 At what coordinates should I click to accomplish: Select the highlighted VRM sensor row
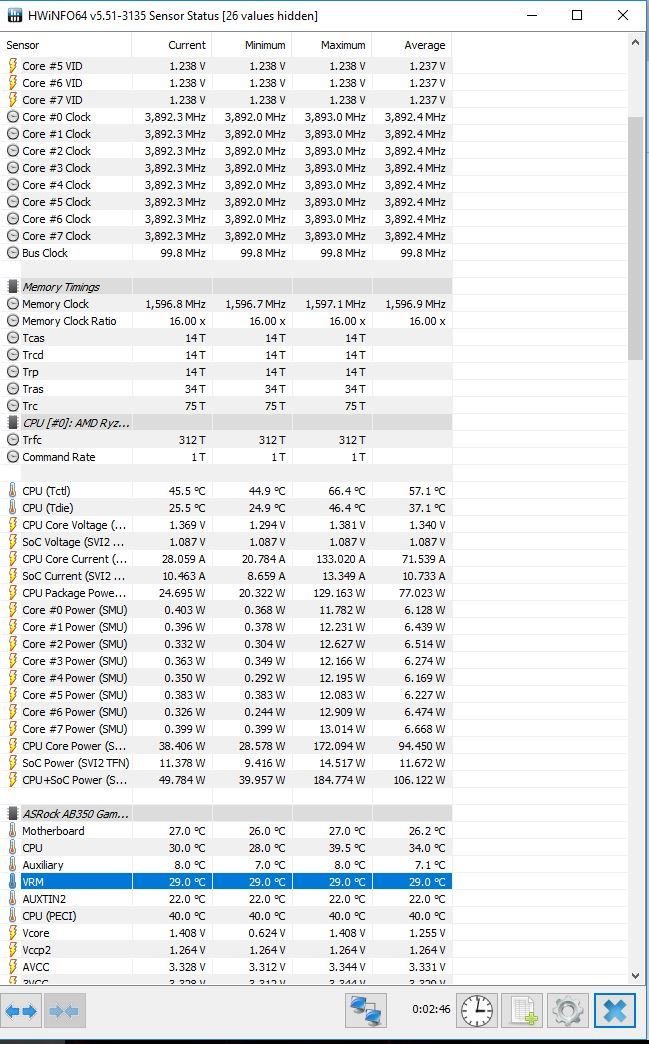(226, 882)
